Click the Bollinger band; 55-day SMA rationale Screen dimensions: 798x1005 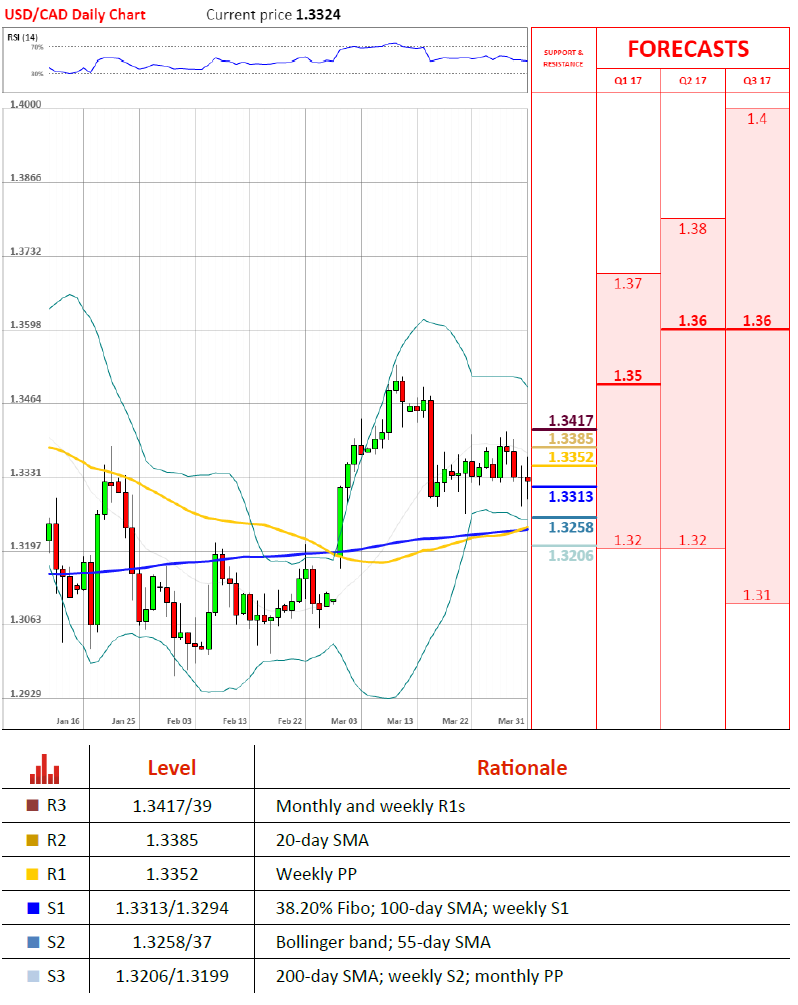tap(383, 942)
